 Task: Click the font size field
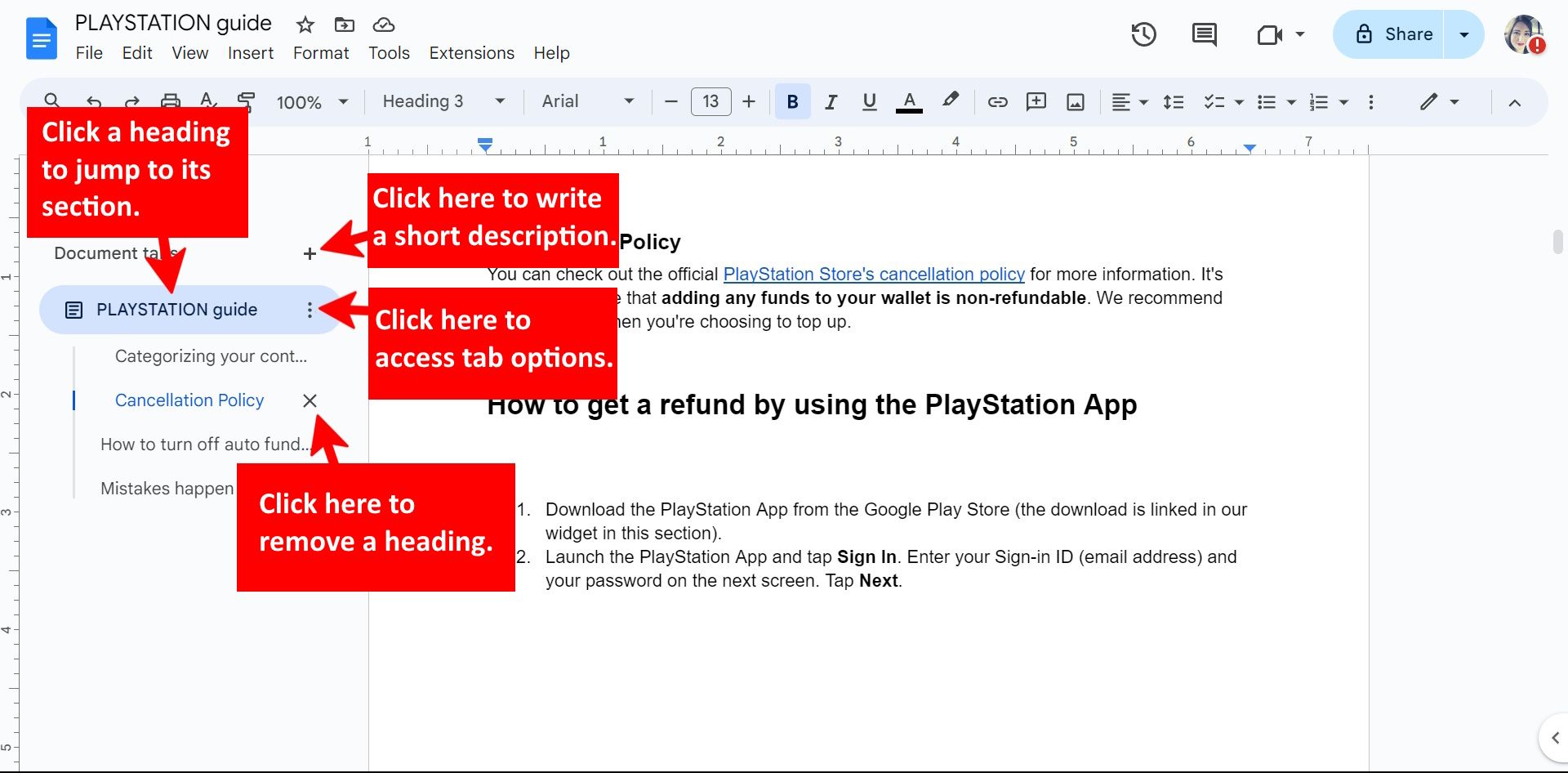click(x=710, y=102)
